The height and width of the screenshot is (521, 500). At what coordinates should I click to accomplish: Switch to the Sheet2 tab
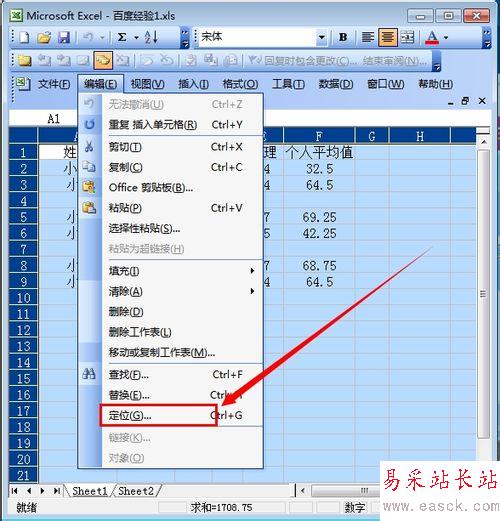136,491
